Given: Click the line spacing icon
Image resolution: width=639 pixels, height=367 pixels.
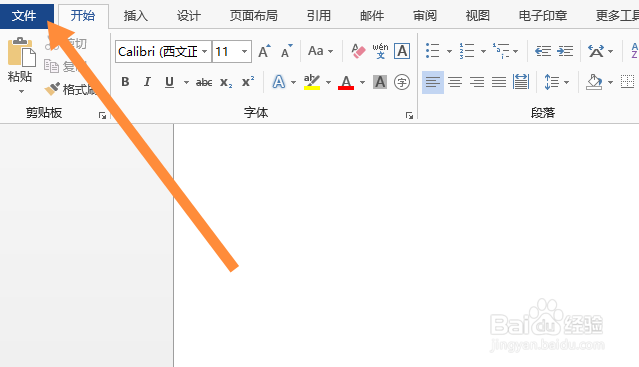Looking at the screenshot, I should tap(552, 82).
